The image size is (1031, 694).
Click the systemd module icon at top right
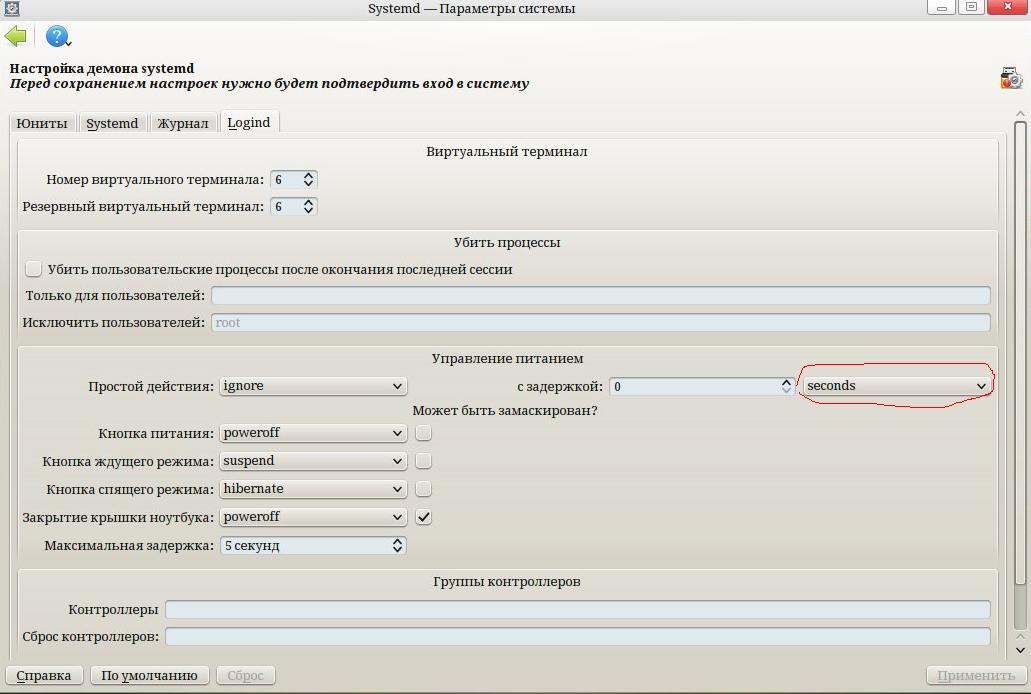(x=1011, y=78)
